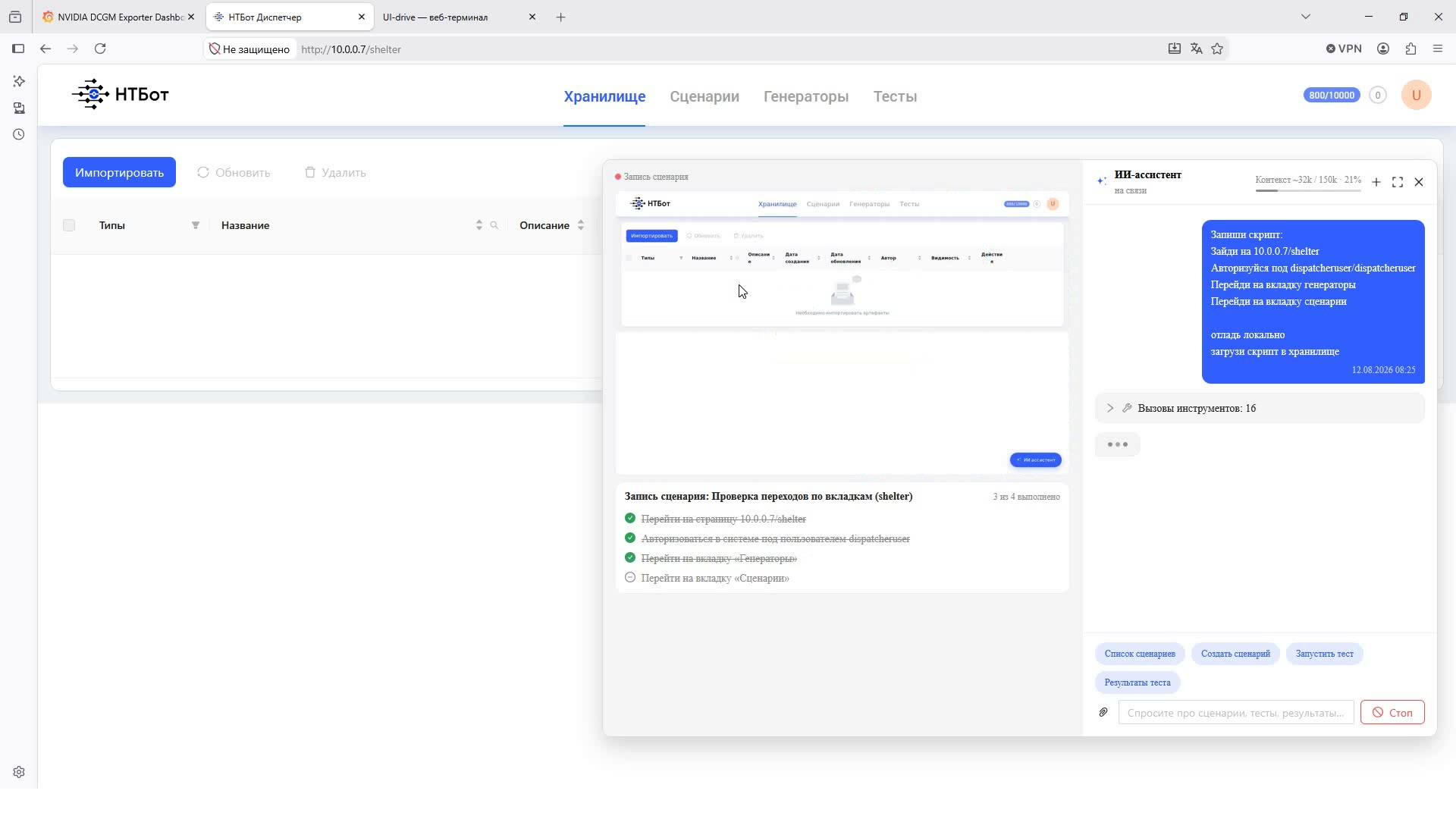Screen dimensions: 1456x819
Task: Click the check mark of the 10.0.0.7/shelter step
Action: [x=629, y=519]
